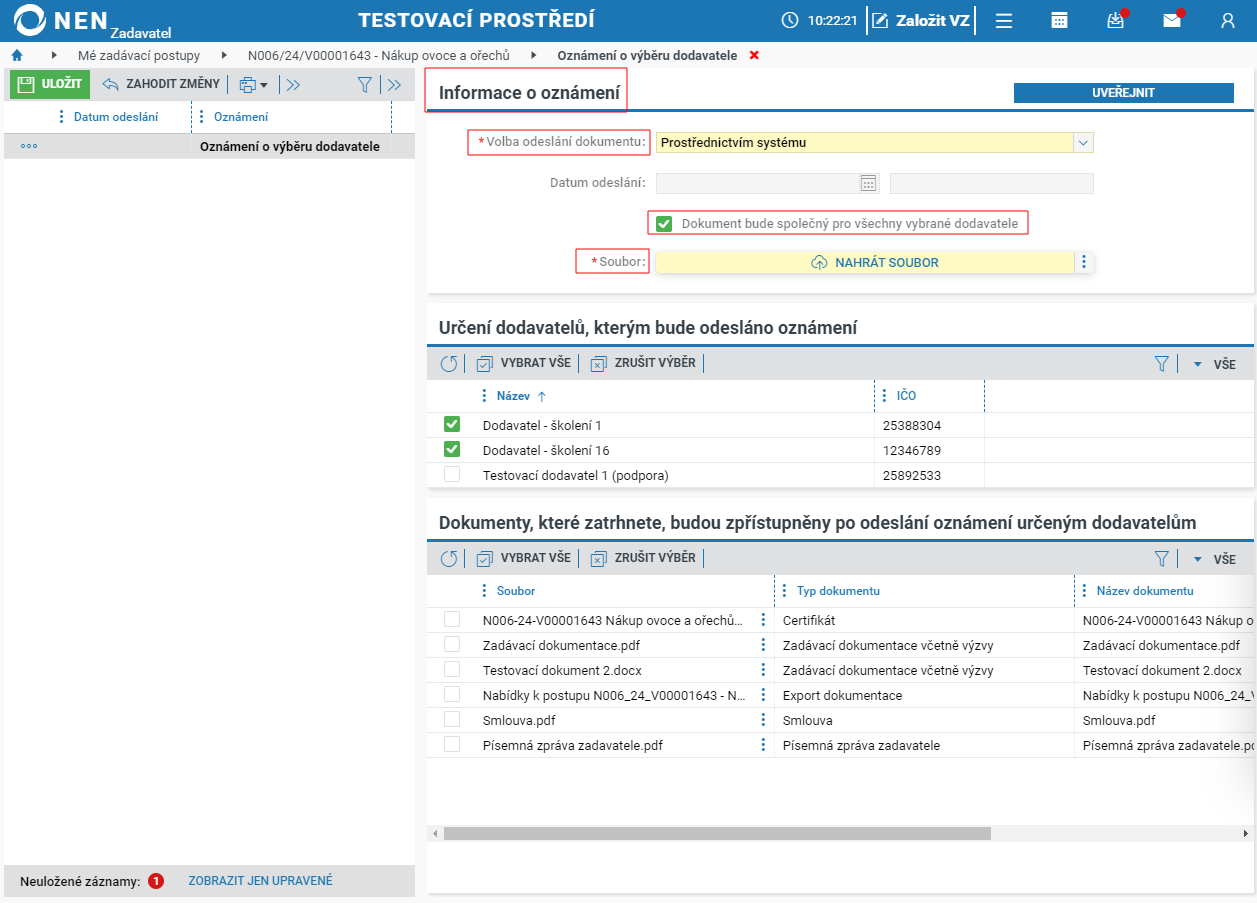
Task: Click the horizontal scrollbar in documents table
Action: click(717, 833)
